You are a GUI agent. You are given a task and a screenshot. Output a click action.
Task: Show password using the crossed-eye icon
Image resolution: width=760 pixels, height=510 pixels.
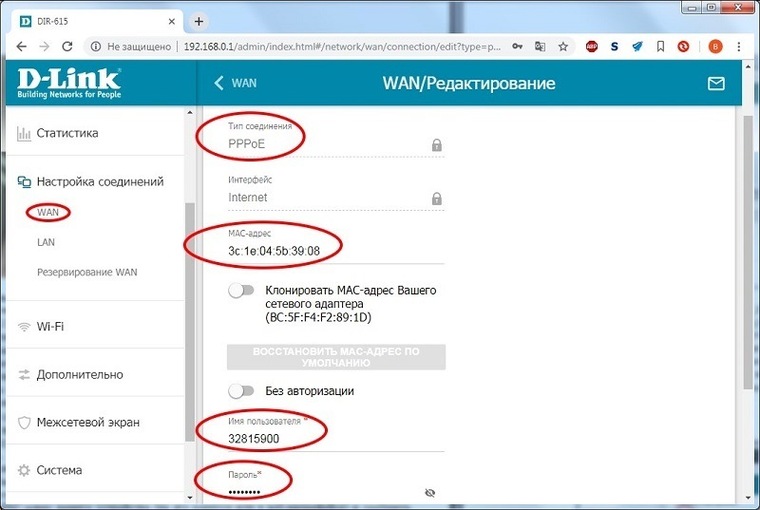coord(431,493)
